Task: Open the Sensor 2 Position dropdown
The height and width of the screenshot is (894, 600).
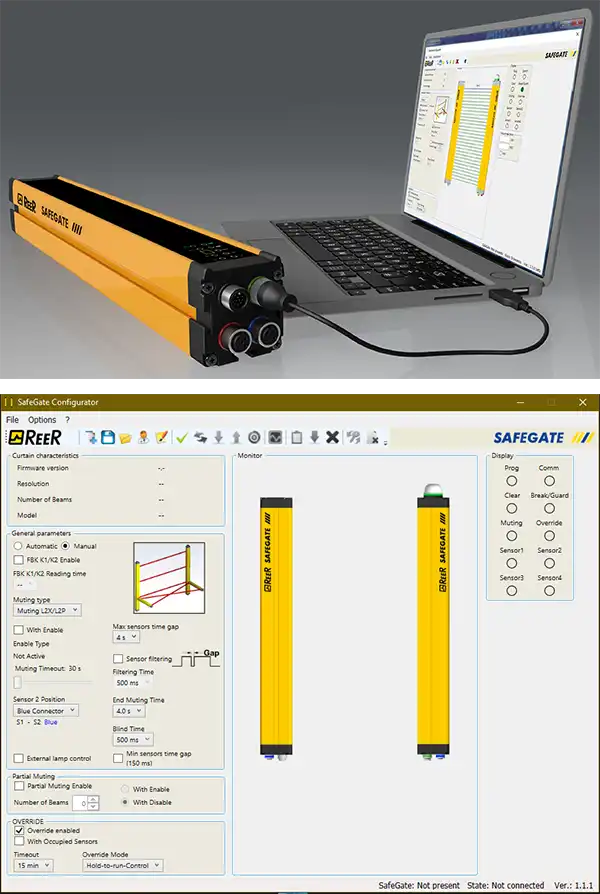Action: pos(46,710)
